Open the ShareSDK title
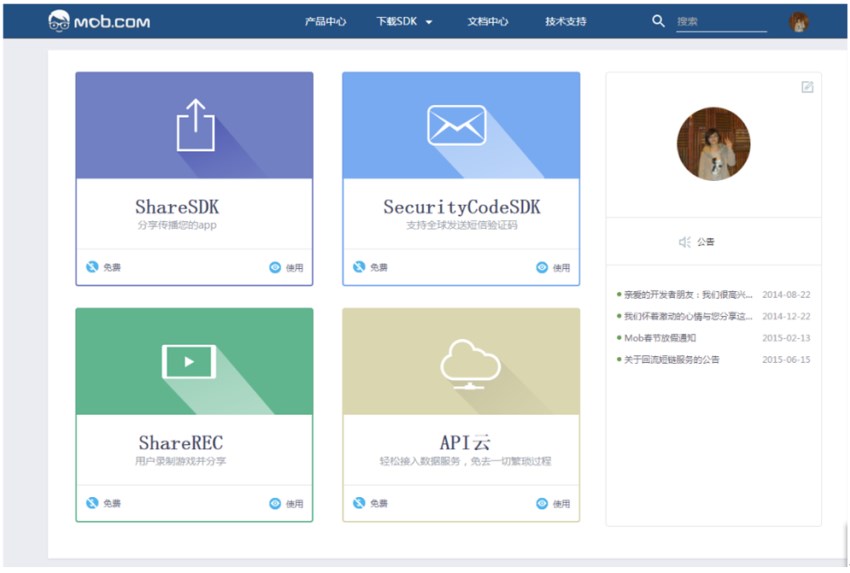The height and width of the screenshot is (573, 850). pos(177,207)
